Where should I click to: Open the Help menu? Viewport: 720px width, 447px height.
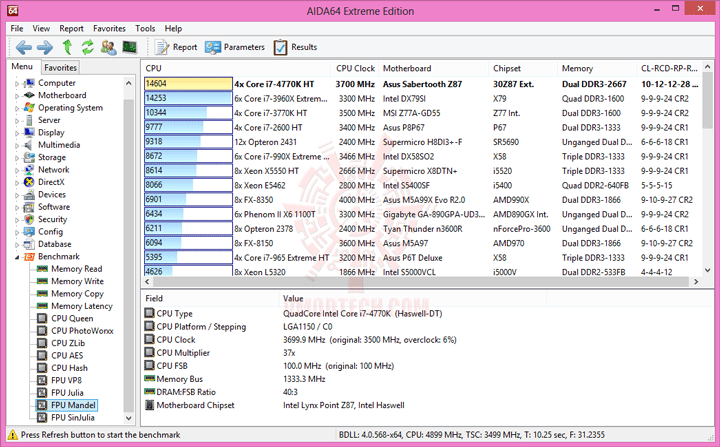tap(174, 28)
